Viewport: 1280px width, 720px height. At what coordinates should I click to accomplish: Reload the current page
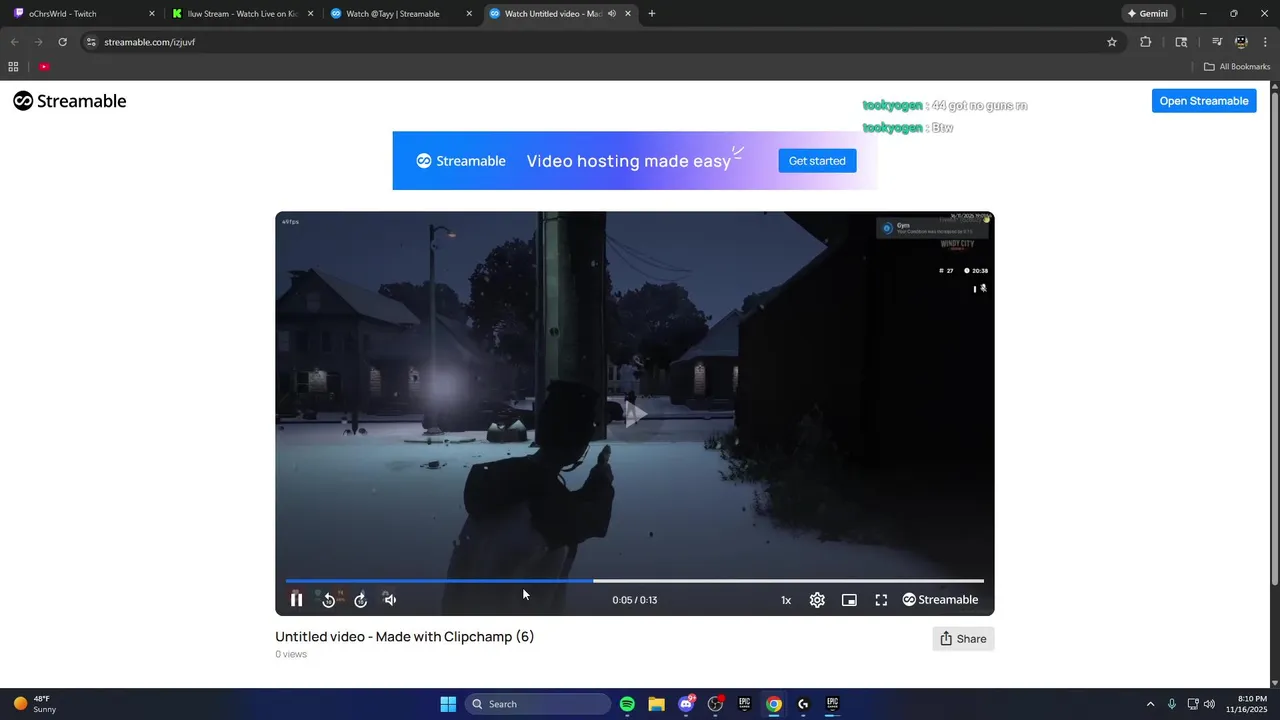[62, 42]
